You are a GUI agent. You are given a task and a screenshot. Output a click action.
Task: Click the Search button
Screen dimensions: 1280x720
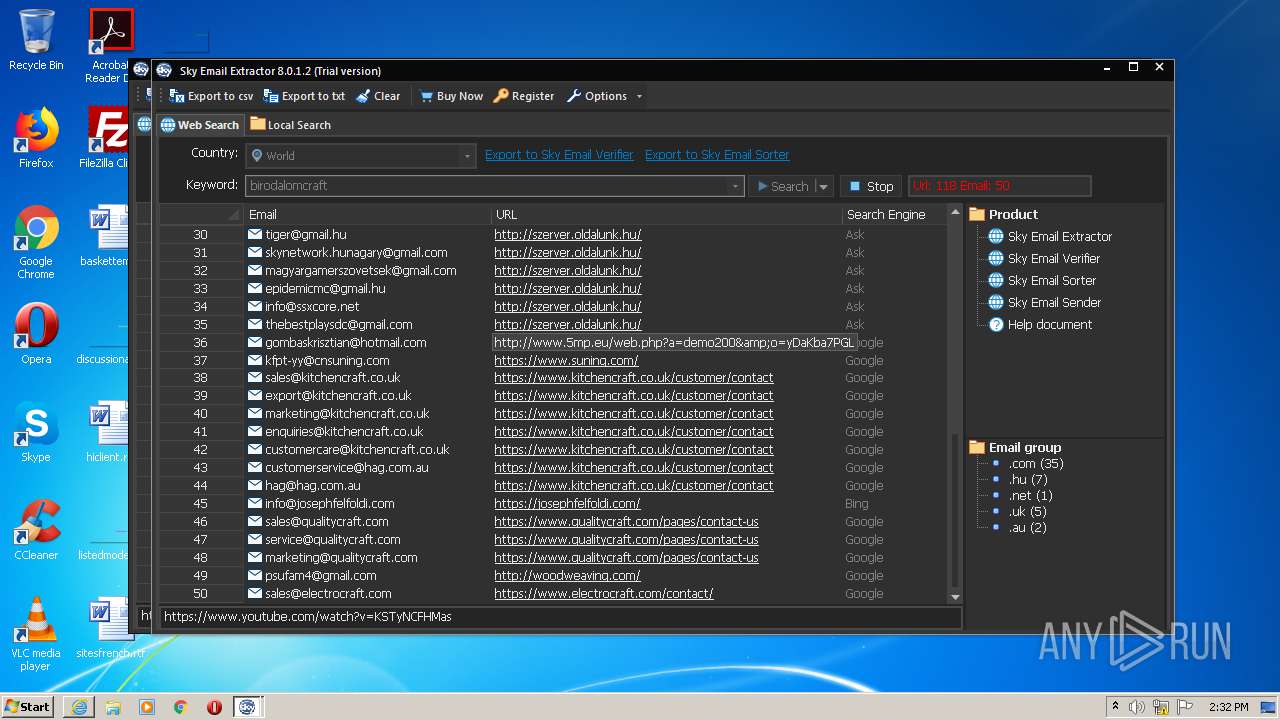(782, 186)
